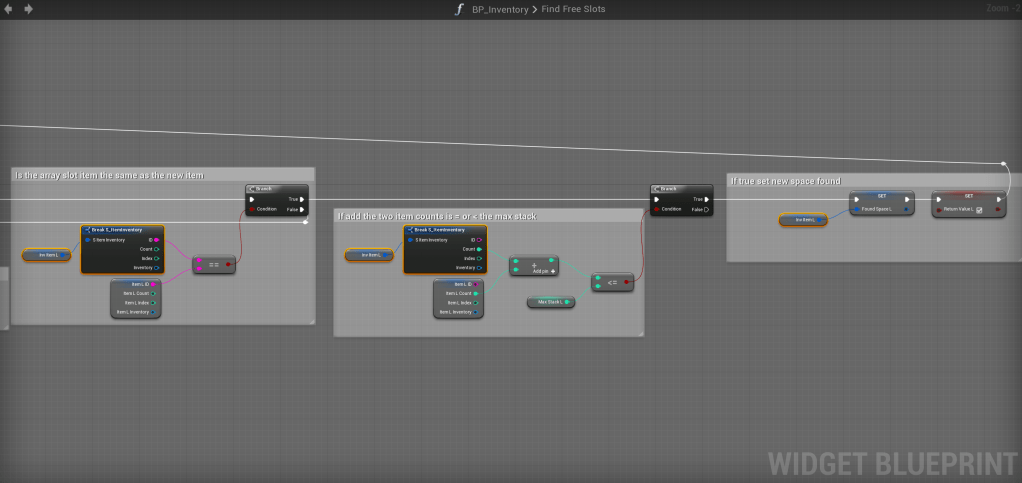Click BP_Inventory in the breadcrumb
The image size is (1022, 483).
pyautogui.click(x=500, y=9)
